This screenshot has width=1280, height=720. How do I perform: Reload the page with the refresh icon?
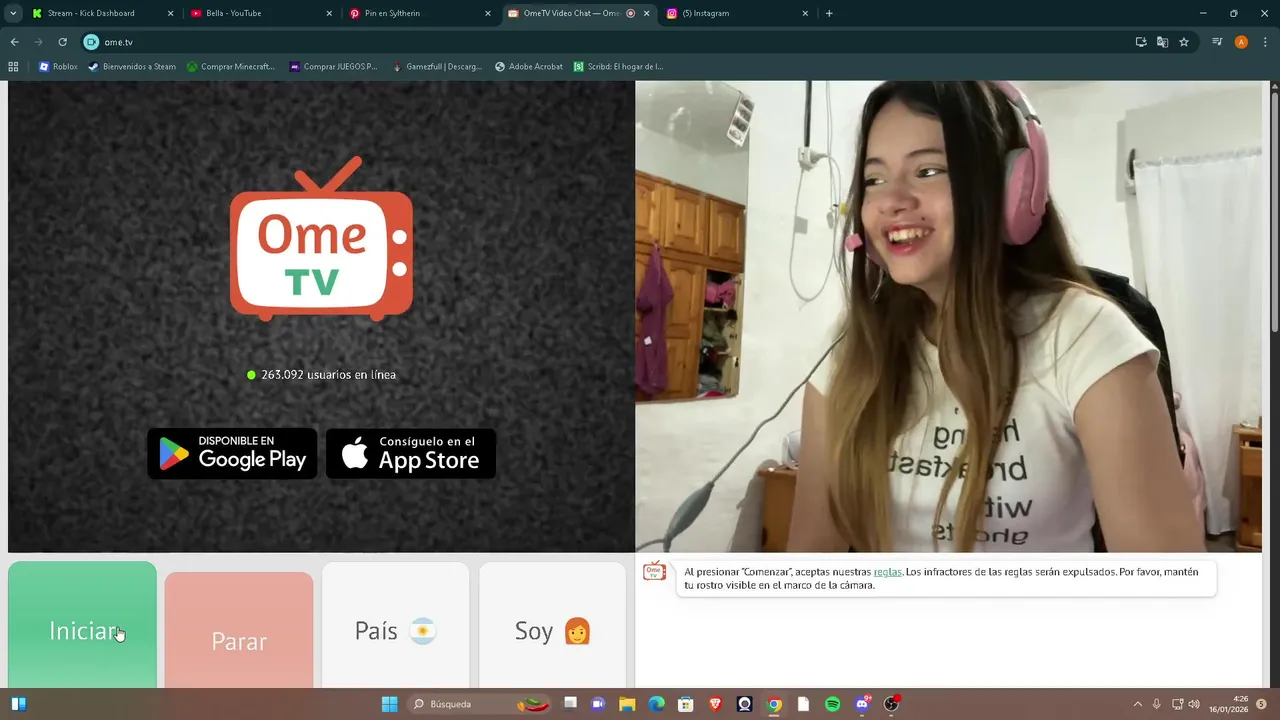coord(62,42)
